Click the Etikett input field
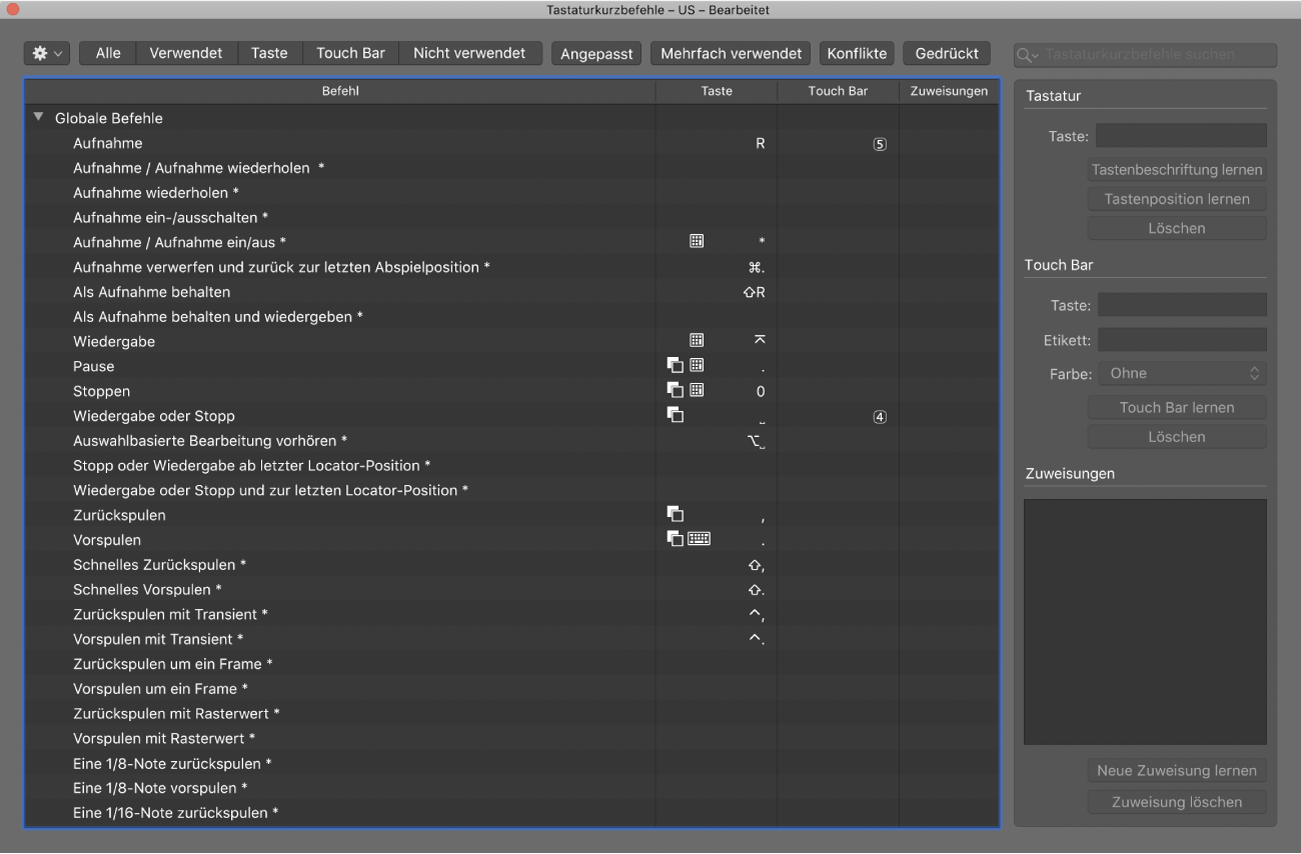 pos(1182,340)
